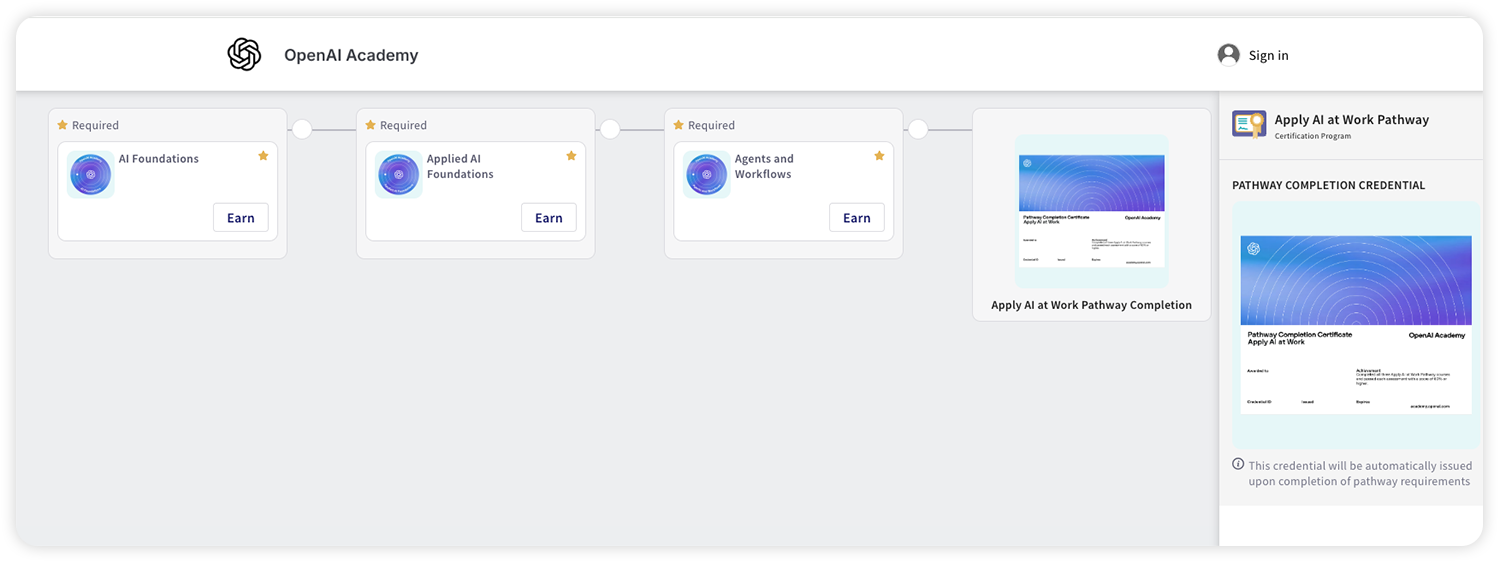Image resolution: width=1500 pixels, height=563 pixels.
Task: Click the Required label above AI Foundations
Action: 95,125
